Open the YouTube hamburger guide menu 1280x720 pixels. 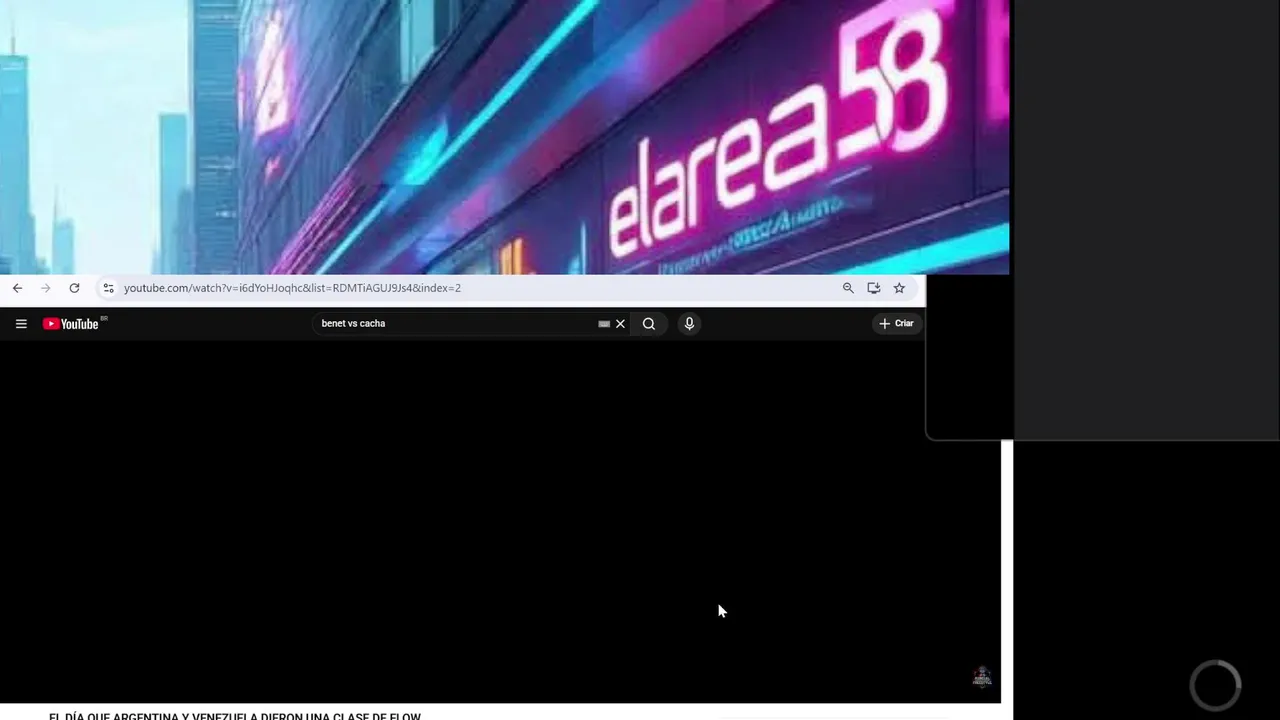coord(21,324)
